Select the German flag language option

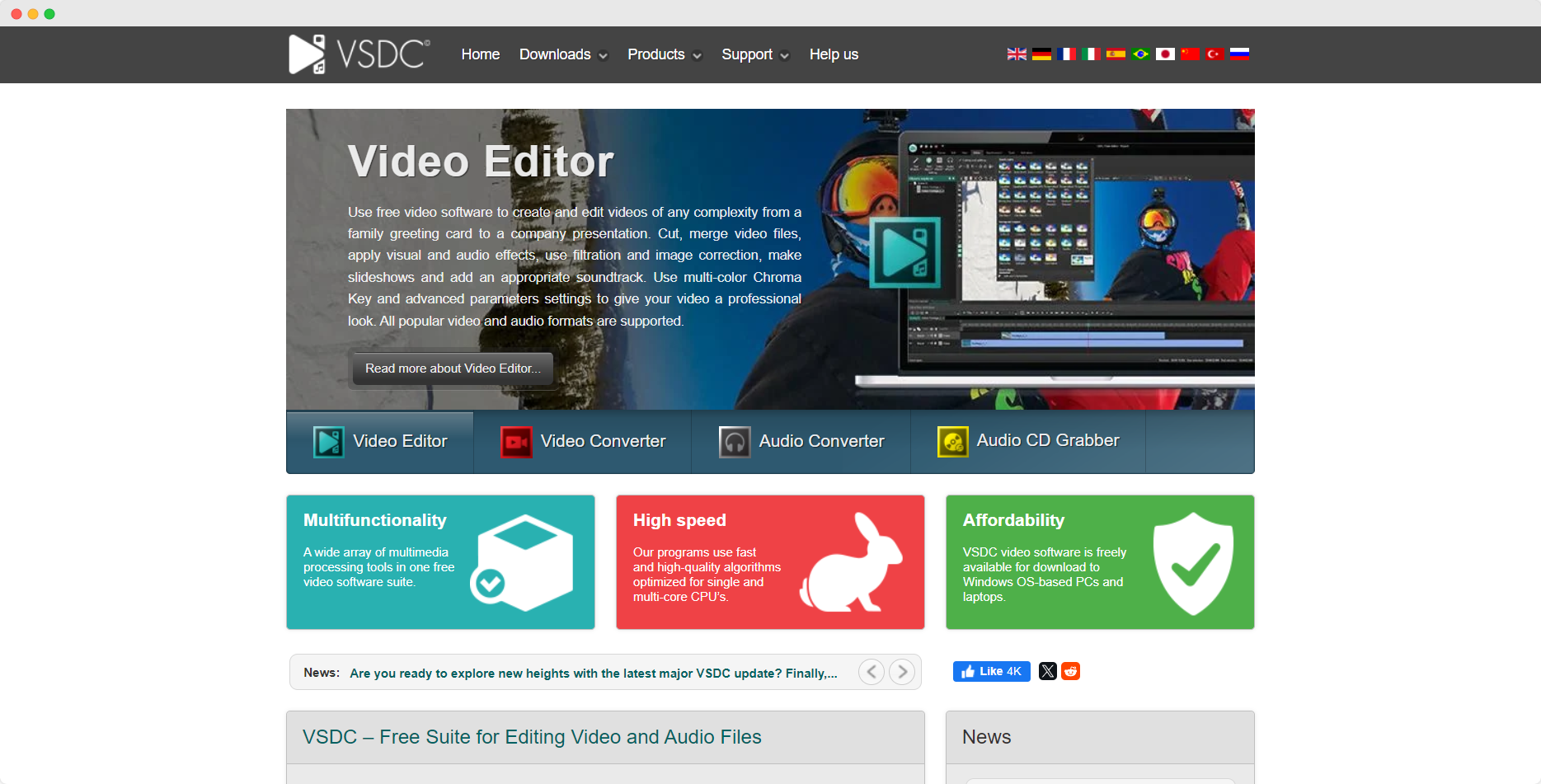(x=1041, y=54)
